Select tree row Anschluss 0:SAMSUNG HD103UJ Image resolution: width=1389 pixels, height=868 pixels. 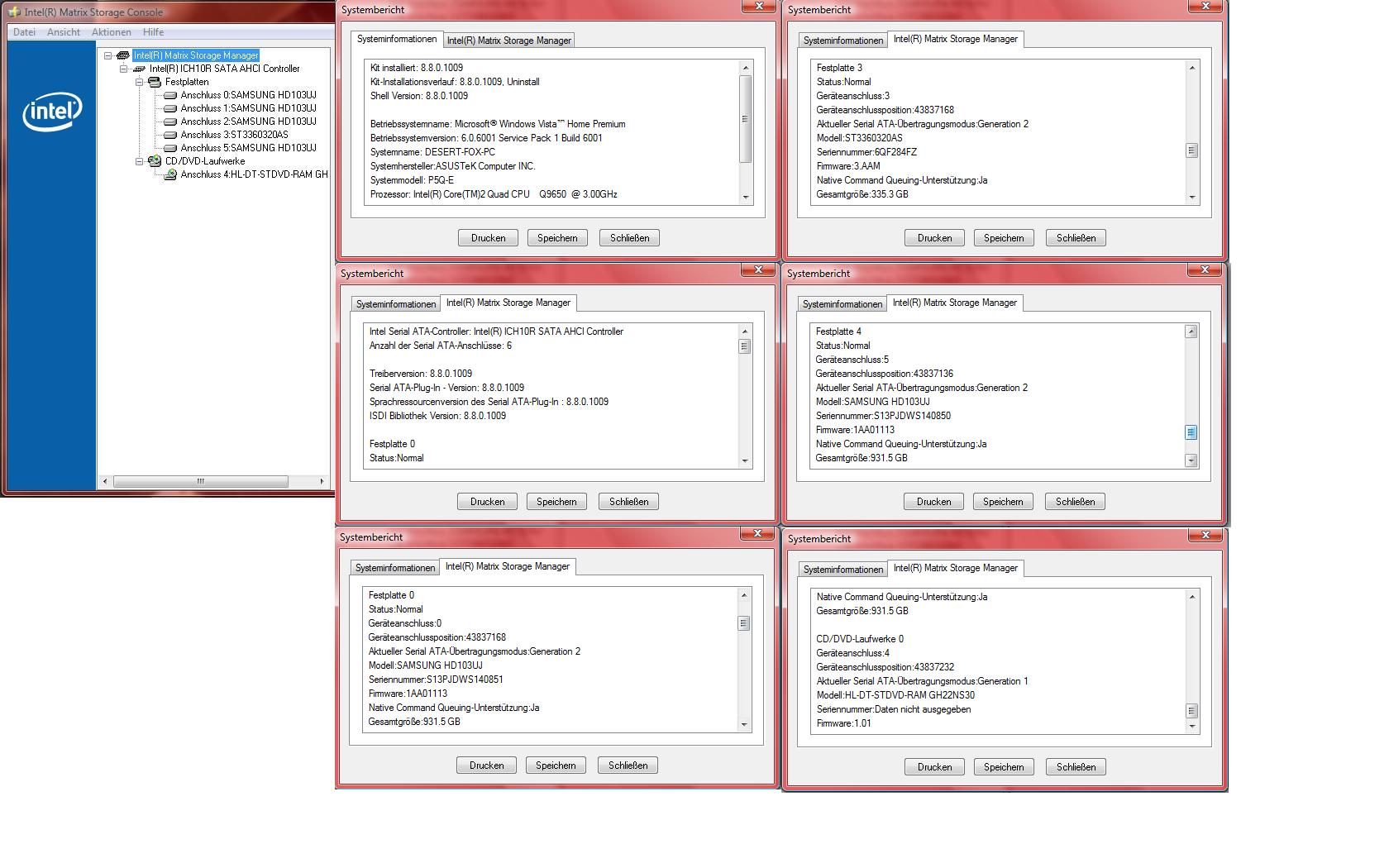pyautogui.click(x=248, y=95)
